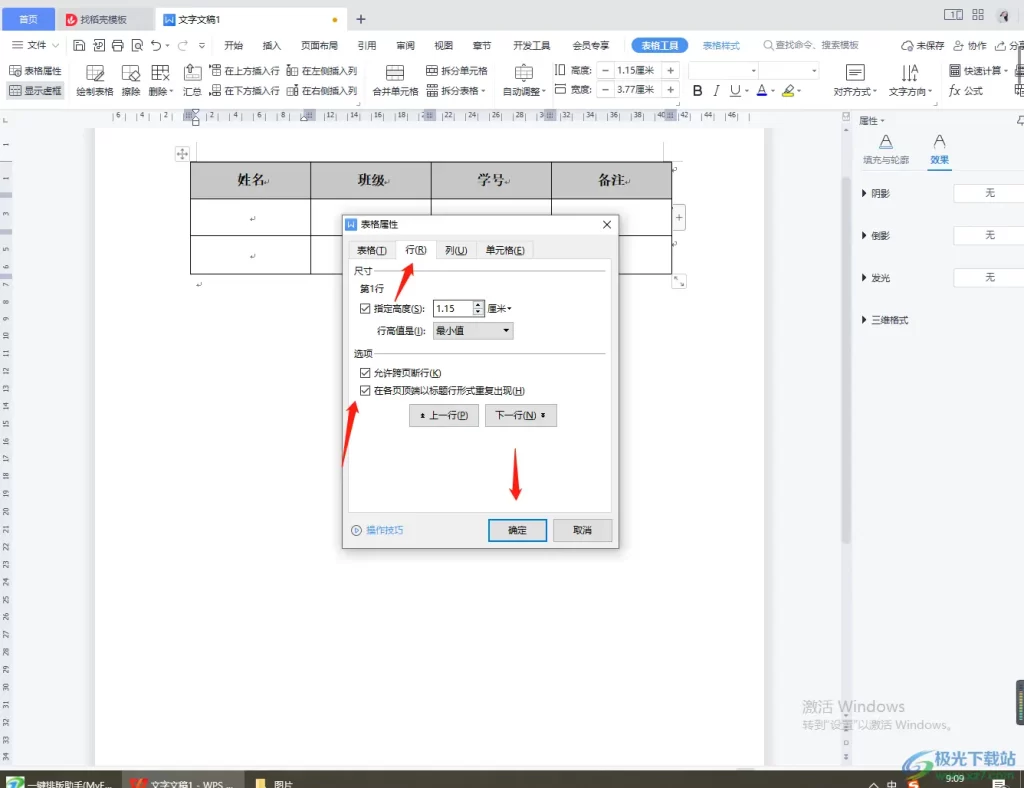Screen dimensions: 1024x788
Task: Open the 页面布局 ribbon tab
Action: [319, 46]
